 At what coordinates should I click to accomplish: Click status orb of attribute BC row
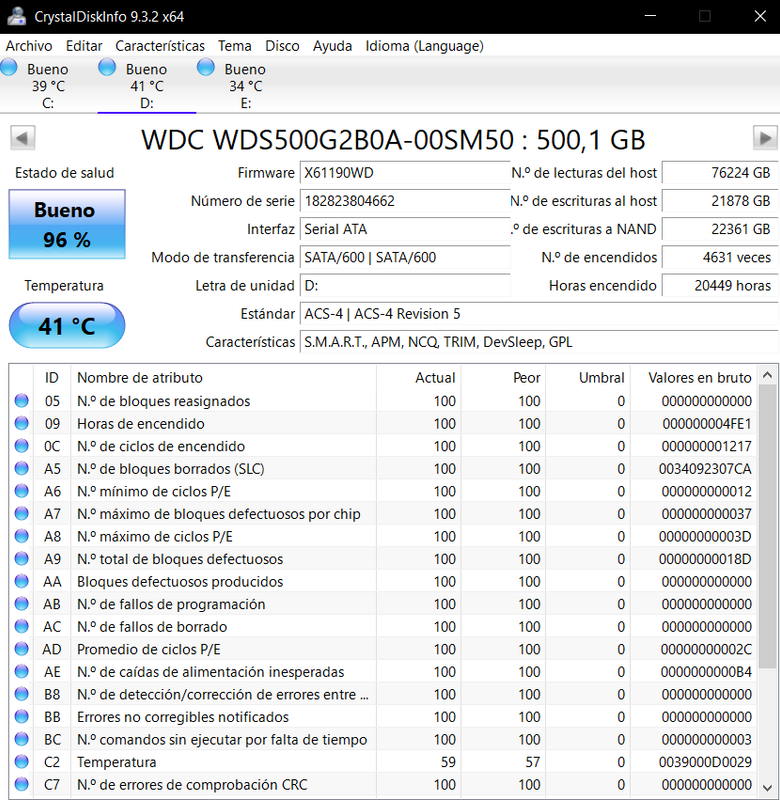tap(21, 739)
